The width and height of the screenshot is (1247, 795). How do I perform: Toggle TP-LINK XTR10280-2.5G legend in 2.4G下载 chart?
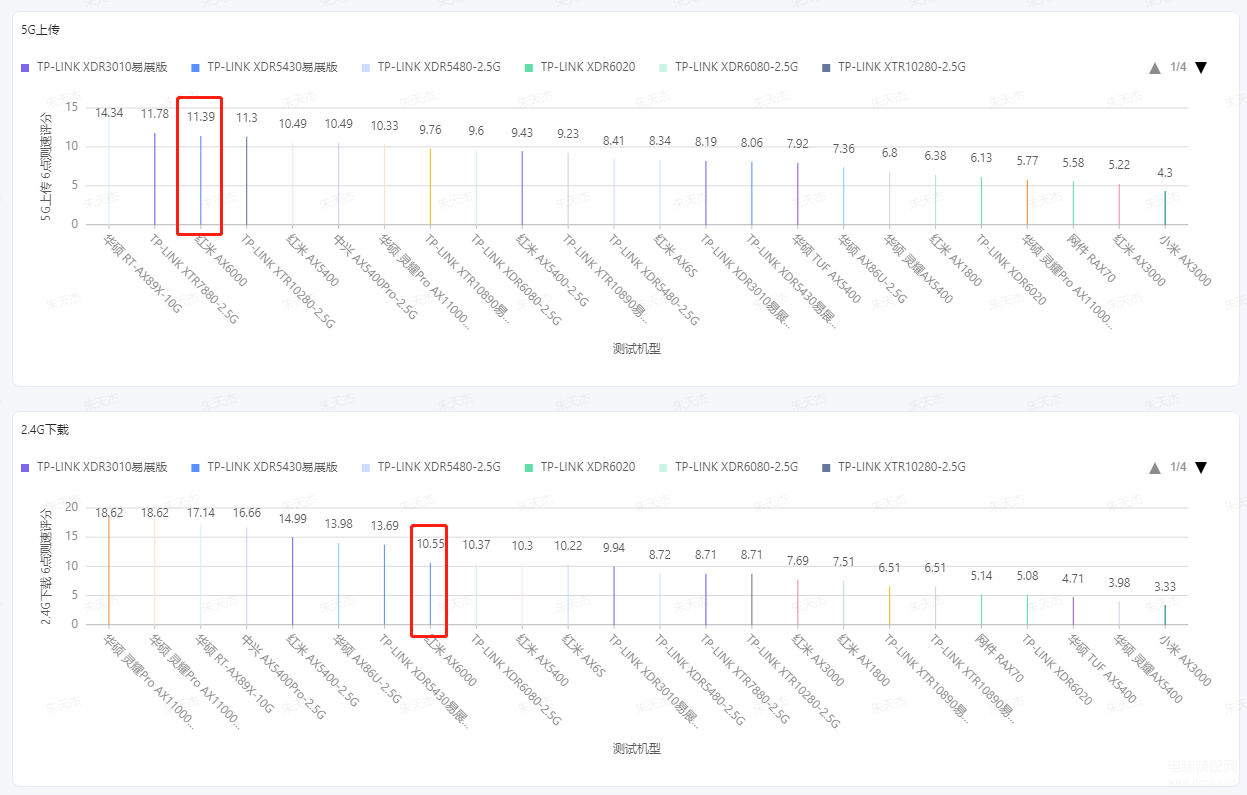point(894,467)
